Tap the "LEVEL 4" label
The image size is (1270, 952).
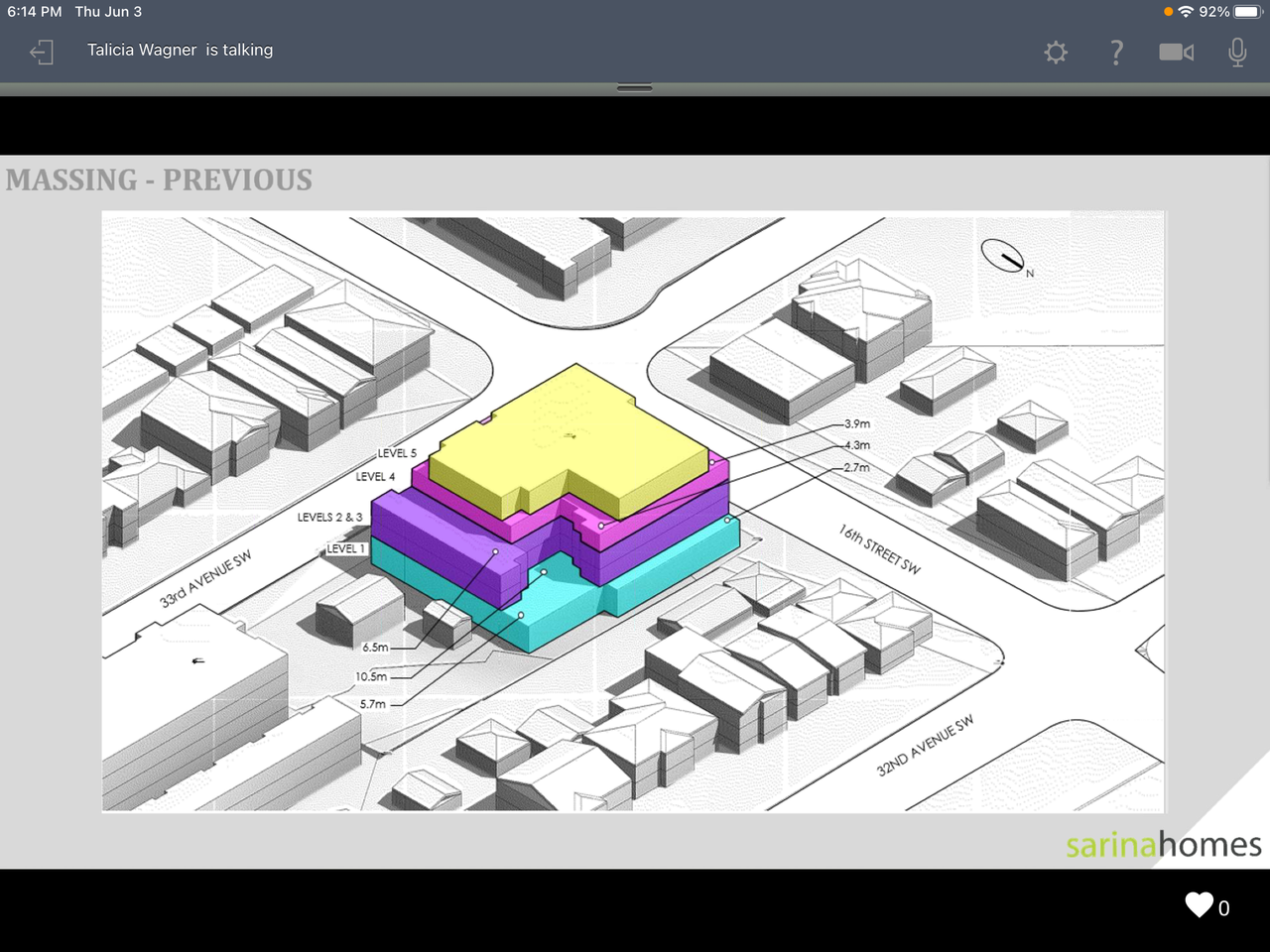click(x=375, y=477)
